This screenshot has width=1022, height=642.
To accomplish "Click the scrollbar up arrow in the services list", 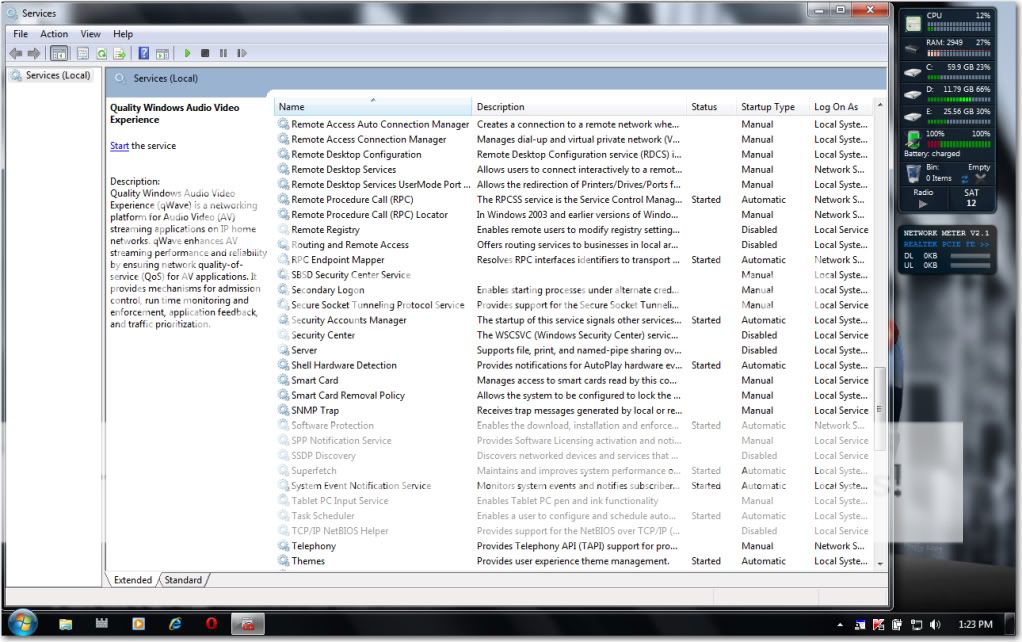I will click(880, 105).
